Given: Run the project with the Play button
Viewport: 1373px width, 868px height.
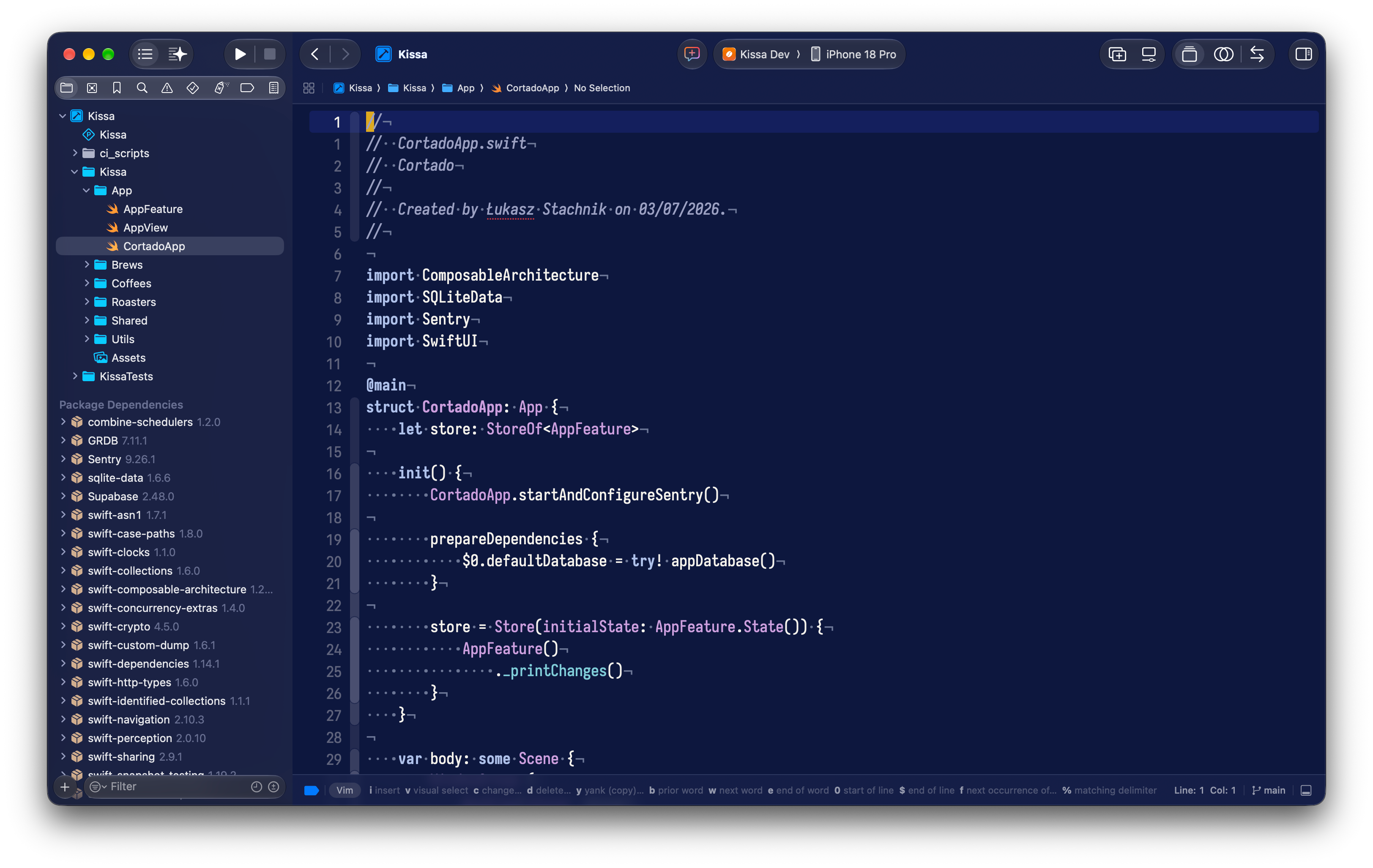Looking at the screenshot, I should pyautogui.click(x=240, y=54).
